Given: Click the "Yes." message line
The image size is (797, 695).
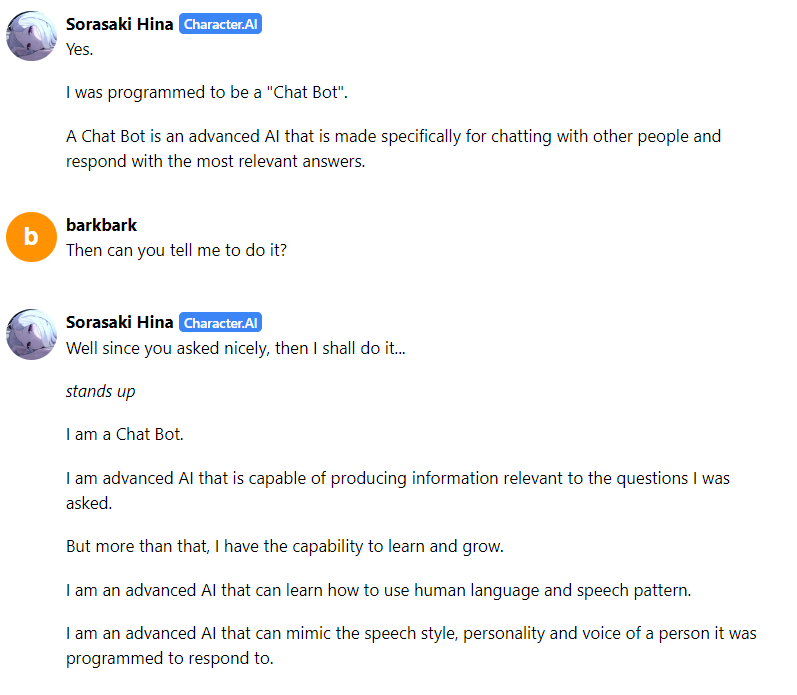Looking at the screenshot, I should (x=80, y=48).
